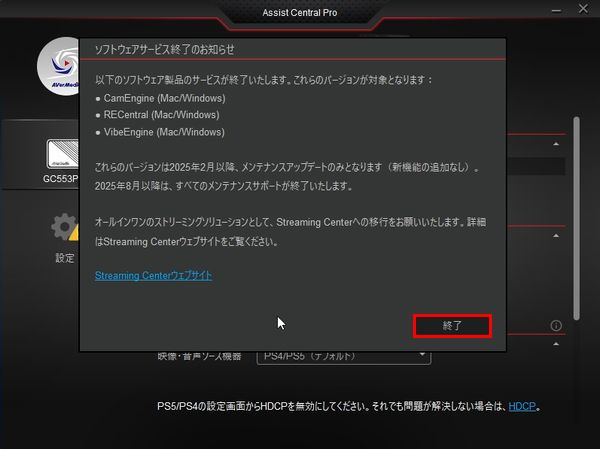This screenshot has width=600, height=449.
Task: Click the ソフトウェアサービス終了のお知らせ dialog title
Action: tap(165, 49)
